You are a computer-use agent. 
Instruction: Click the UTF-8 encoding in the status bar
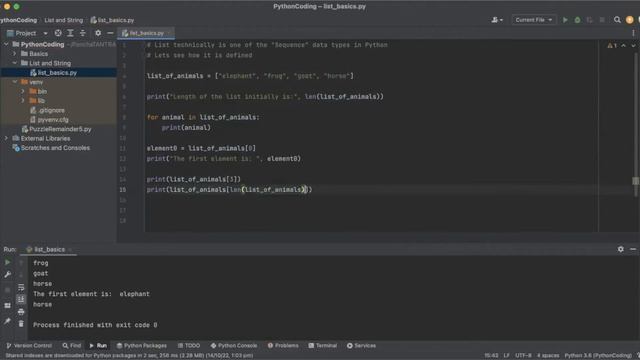pos(523,356)
